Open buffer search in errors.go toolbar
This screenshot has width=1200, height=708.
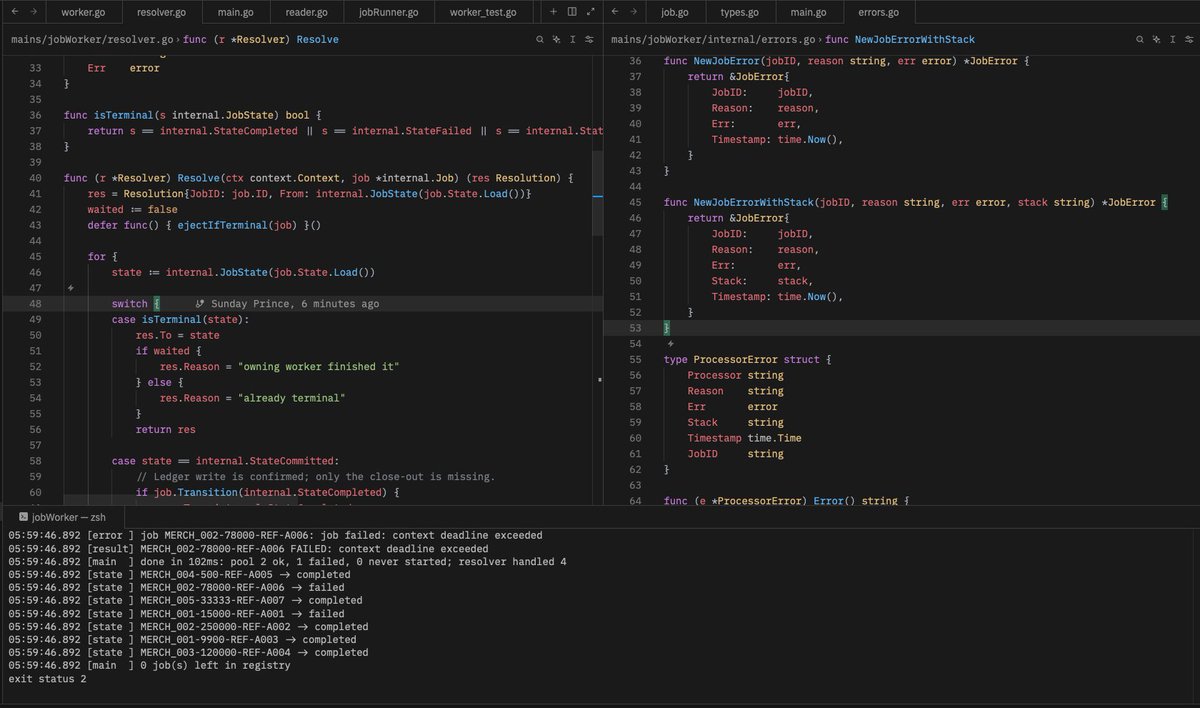click(x=1140, y=40)
